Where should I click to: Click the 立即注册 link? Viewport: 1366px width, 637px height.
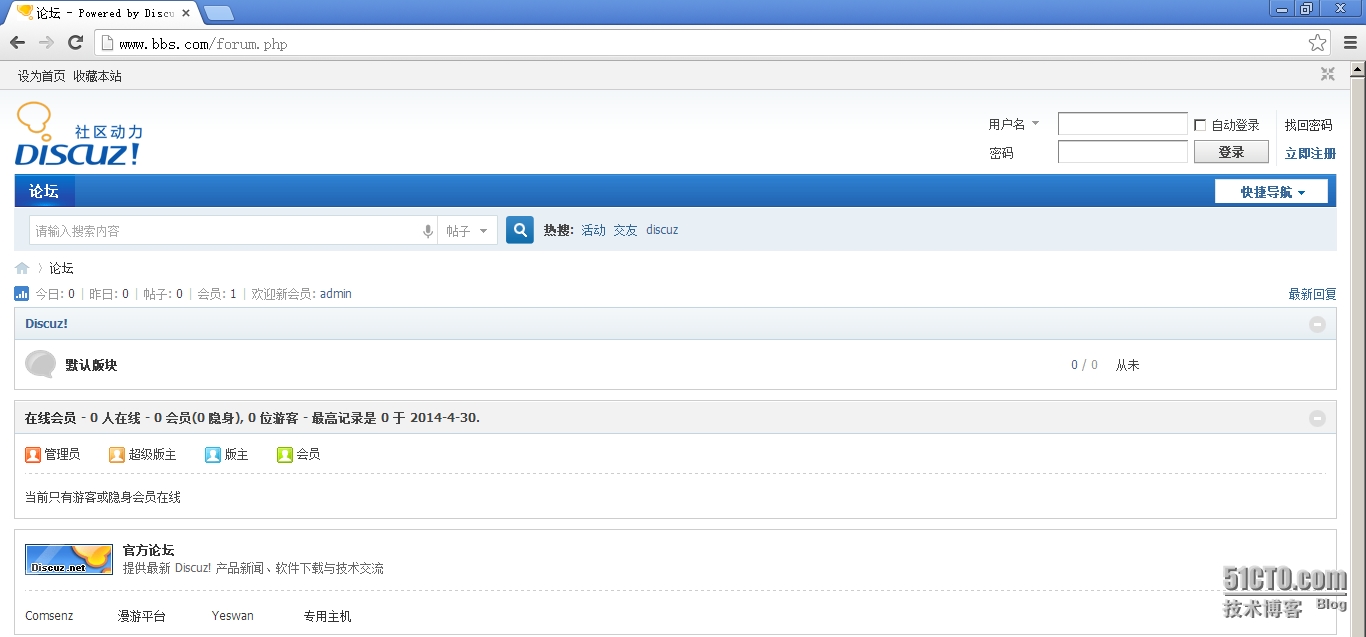pyautogui.click(x=1310, y=153)
